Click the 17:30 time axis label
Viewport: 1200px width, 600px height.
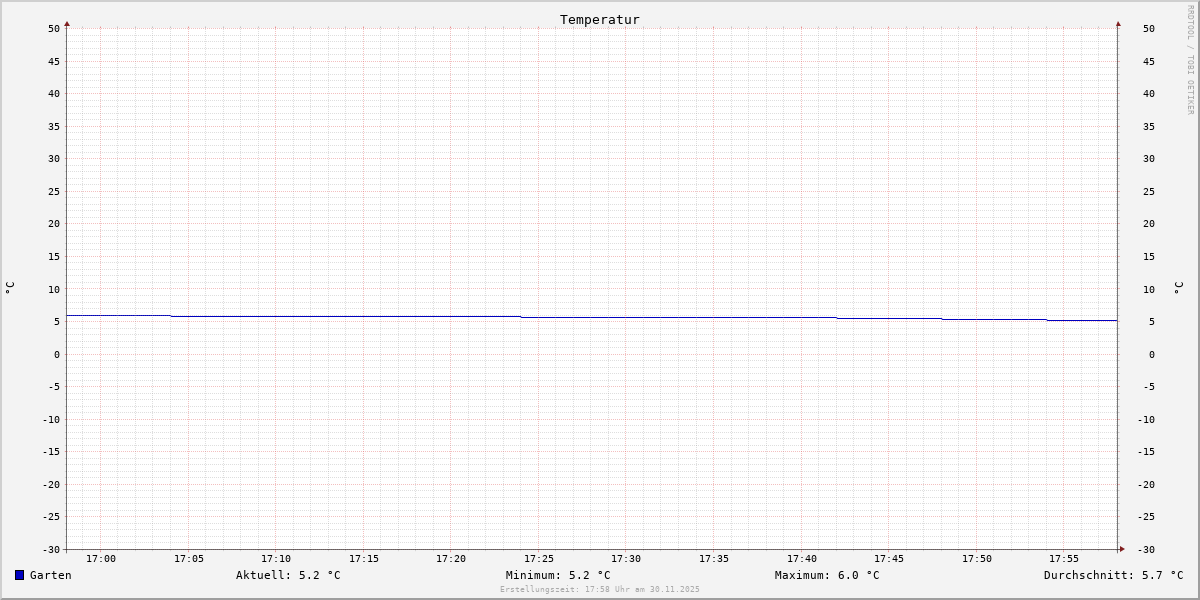click(626, 559)
